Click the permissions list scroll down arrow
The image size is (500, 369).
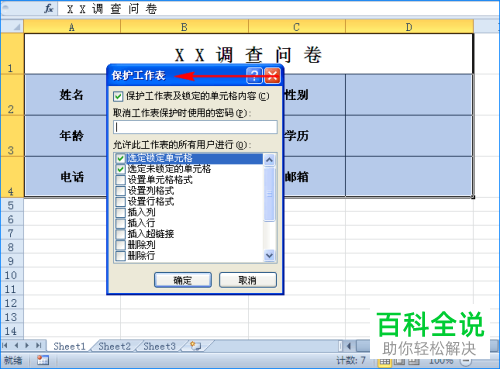pyautogui.click(x=269, y=256)
